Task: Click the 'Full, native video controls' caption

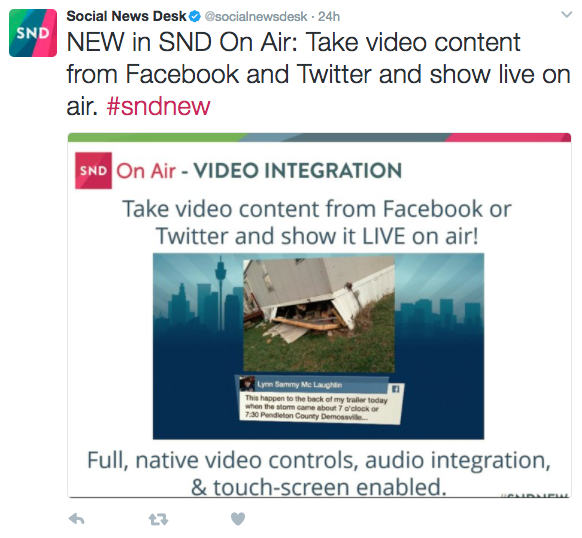Action: click(x=319, y=474)
